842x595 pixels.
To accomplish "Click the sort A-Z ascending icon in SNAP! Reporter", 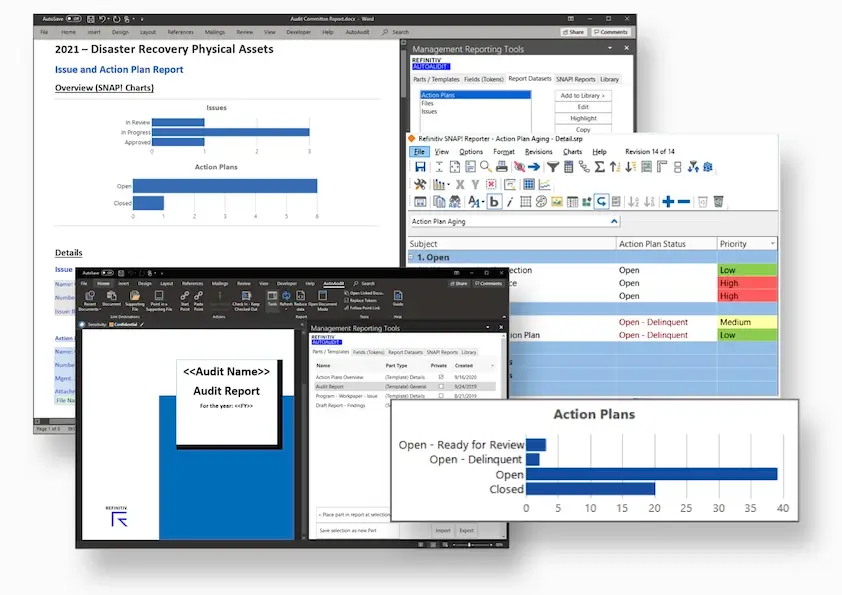I will coord(634,202).
